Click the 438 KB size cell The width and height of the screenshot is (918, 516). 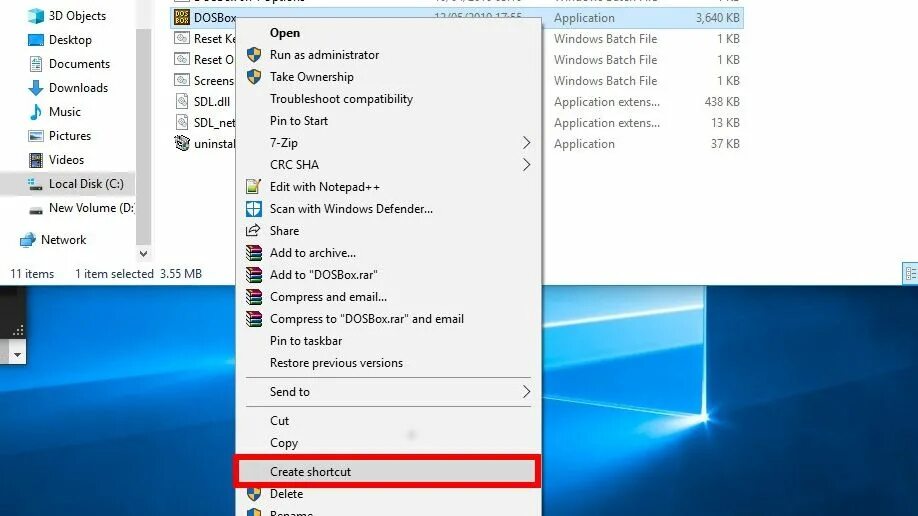[722, 102]
